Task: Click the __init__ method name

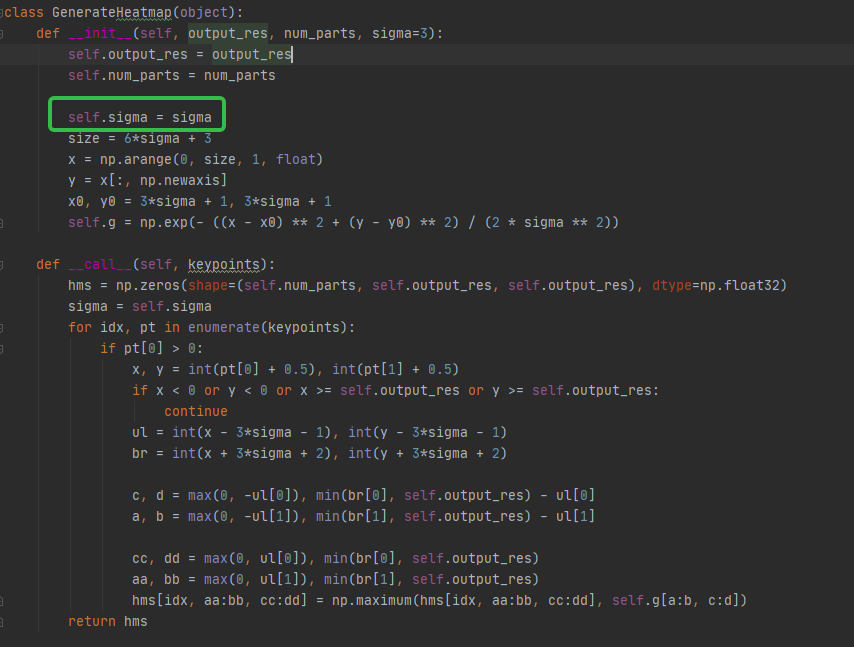Action: [100, 33]
